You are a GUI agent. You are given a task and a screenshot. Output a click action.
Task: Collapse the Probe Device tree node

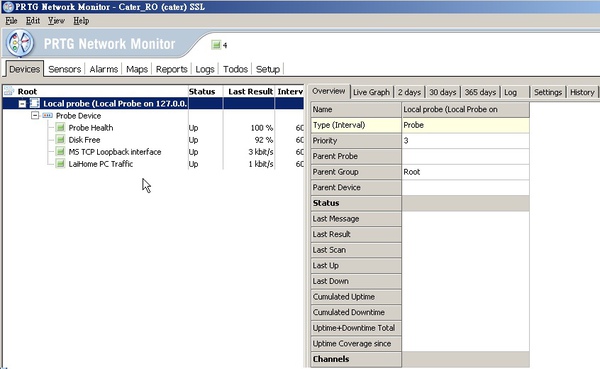pyautogui.click(x=35, y=116)
